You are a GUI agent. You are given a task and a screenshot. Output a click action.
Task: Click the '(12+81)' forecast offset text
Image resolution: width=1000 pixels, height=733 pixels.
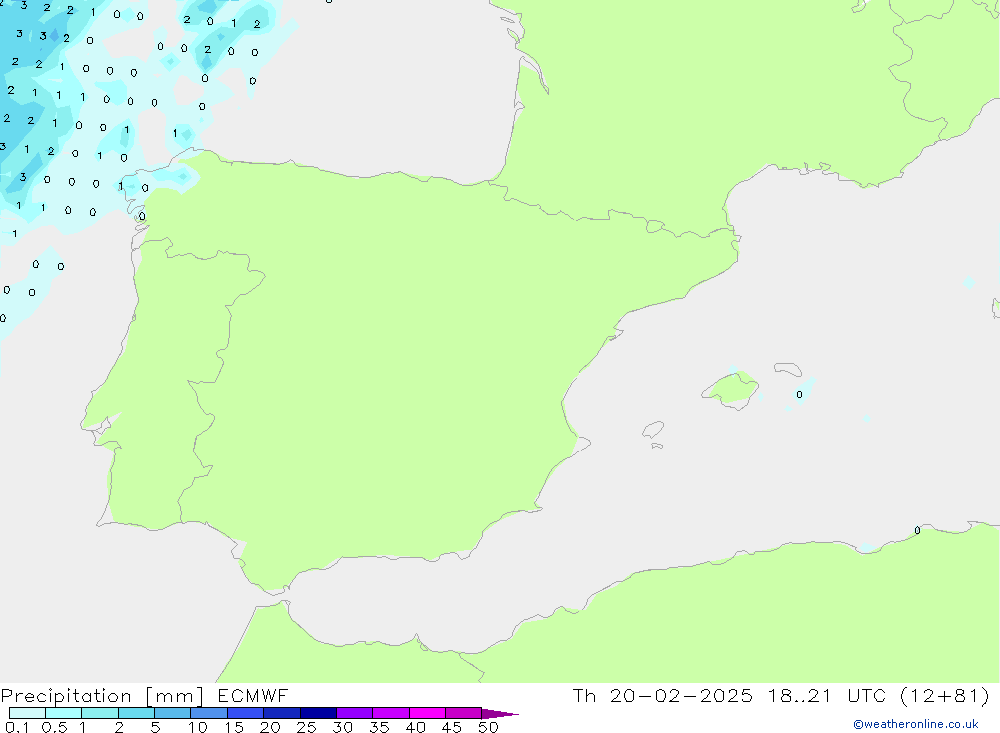[945, 695]
